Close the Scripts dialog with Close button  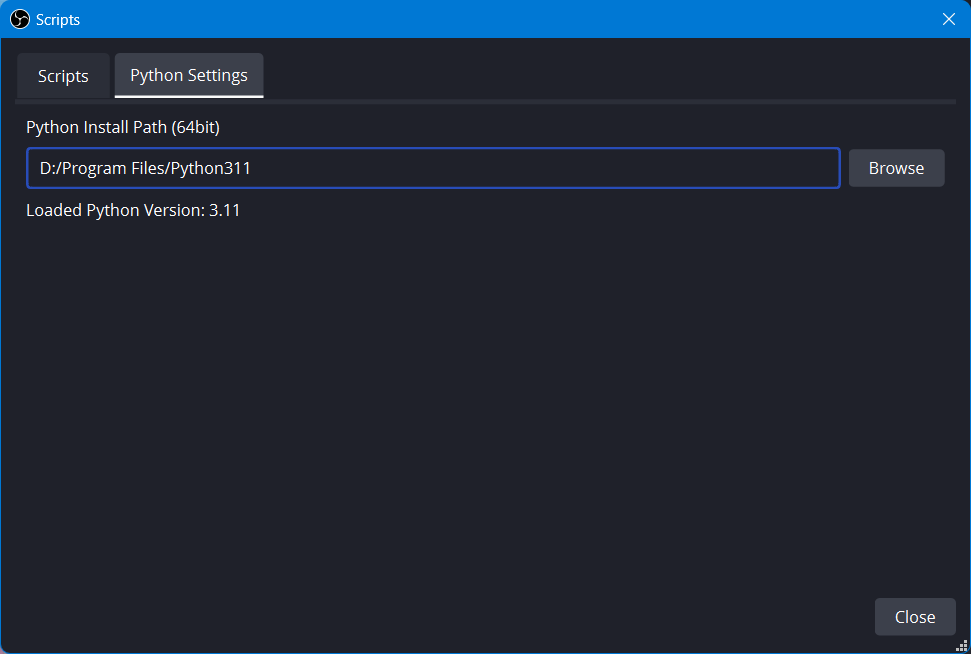point(915,616)
